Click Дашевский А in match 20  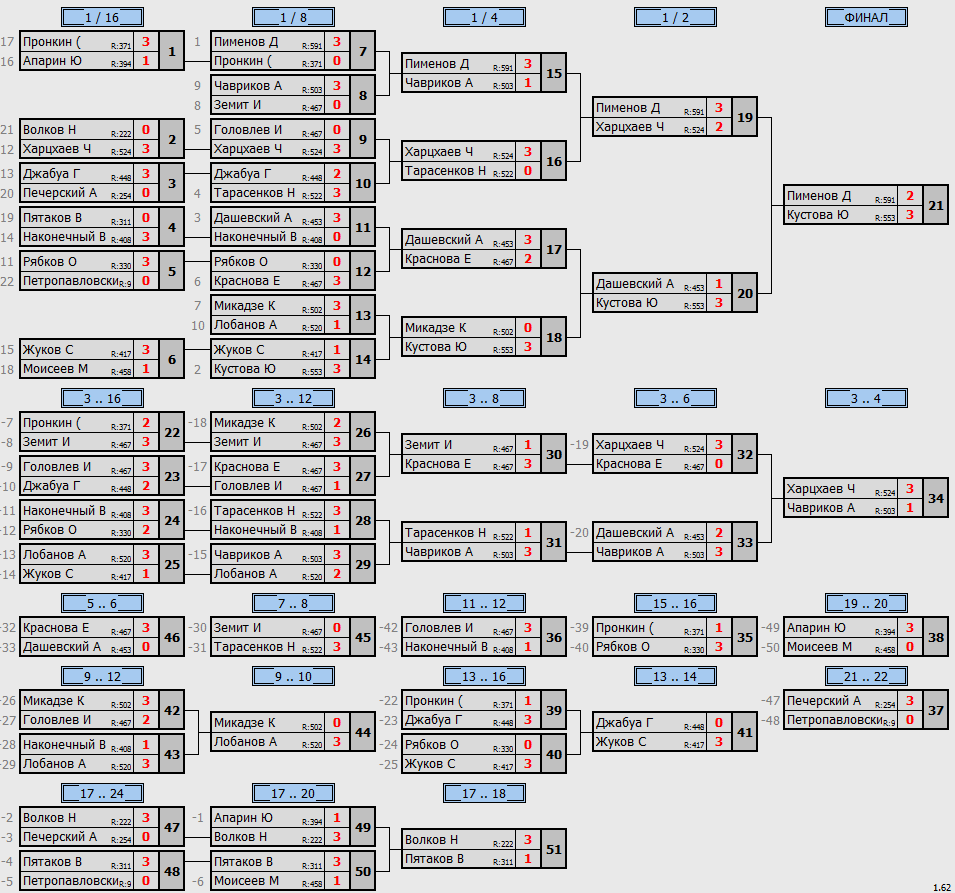tap(635, 284)
